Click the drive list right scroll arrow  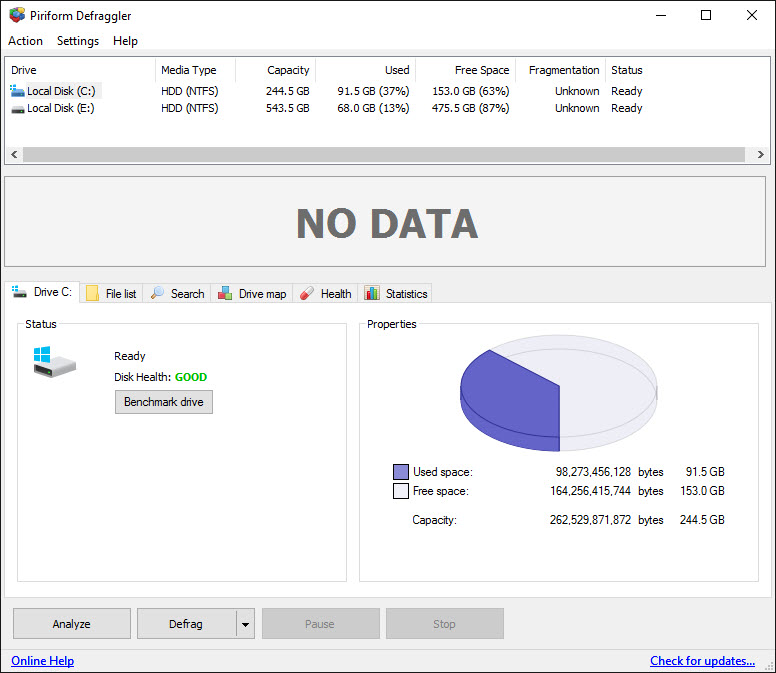point(761,154)
